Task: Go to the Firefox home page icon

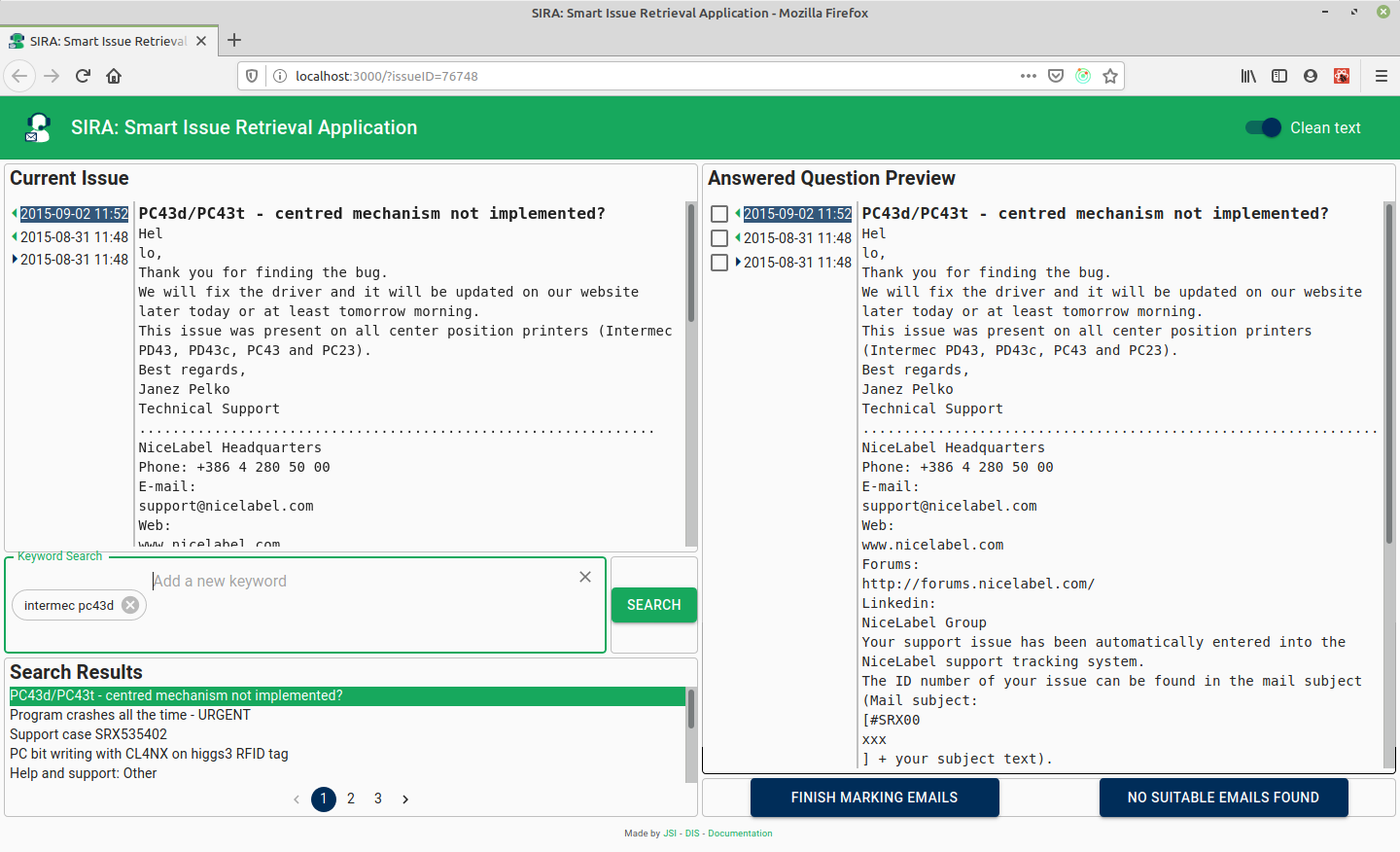Action: click(114, 76)
